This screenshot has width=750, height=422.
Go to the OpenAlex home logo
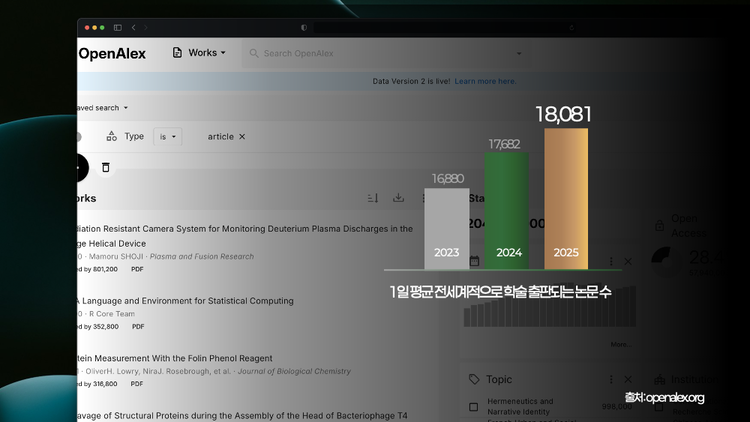(112, 54)
